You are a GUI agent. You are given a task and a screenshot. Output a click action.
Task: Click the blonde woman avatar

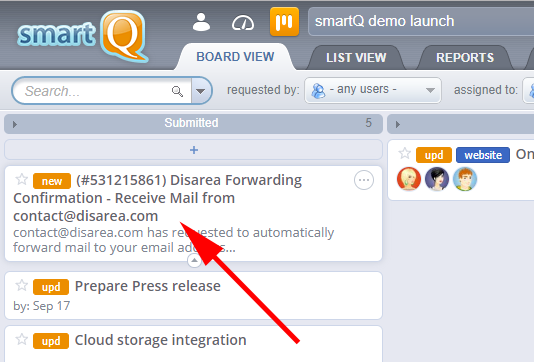tap(409, 179)
